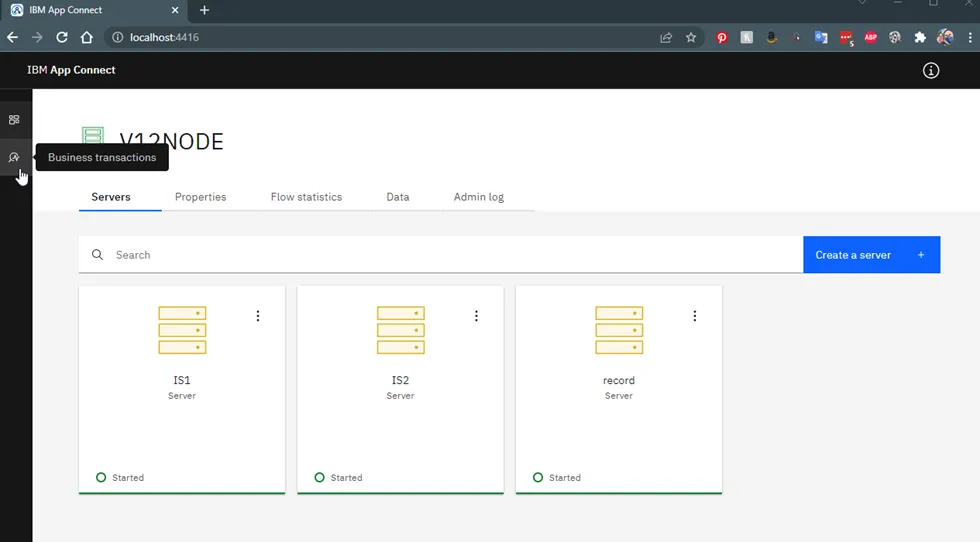
Task: Click the info icon in App Connect header
Action: coord(931,71)
